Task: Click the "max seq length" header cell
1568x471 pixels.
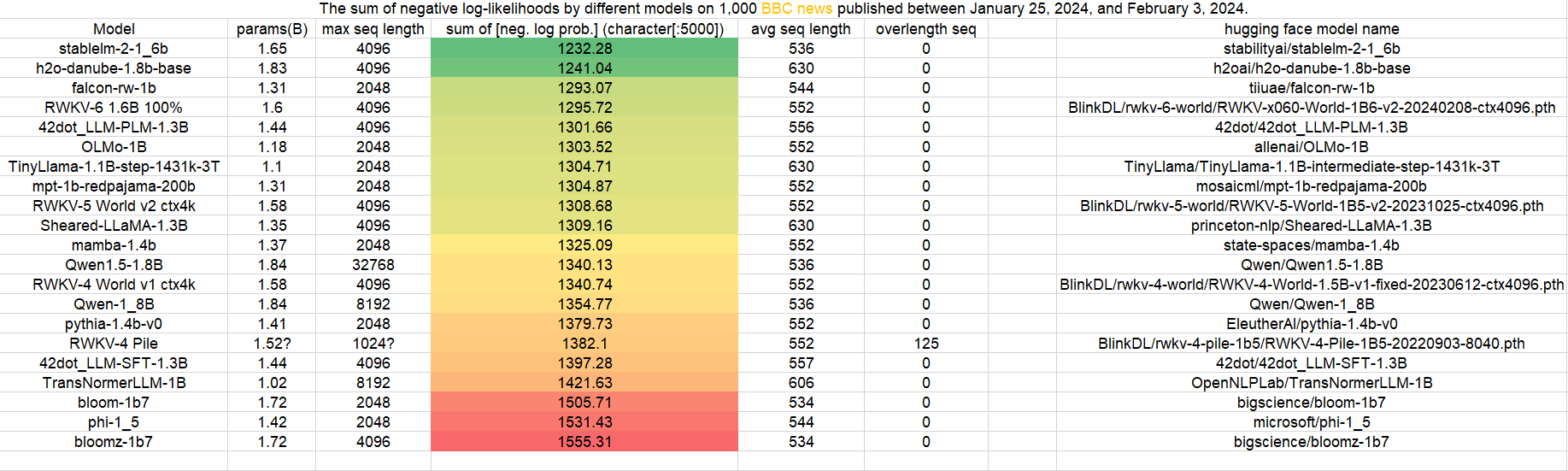Action: [373, 29]
